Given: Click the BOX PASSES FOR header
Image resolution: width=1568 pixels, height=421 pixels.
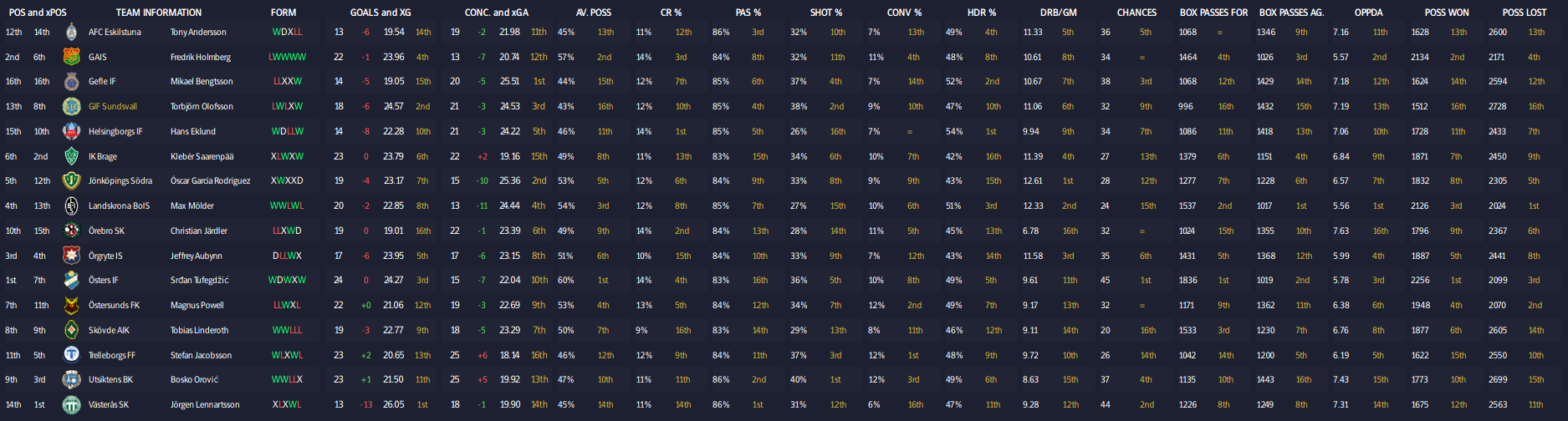Looking at the screenshot, I should click(1213, 13).
